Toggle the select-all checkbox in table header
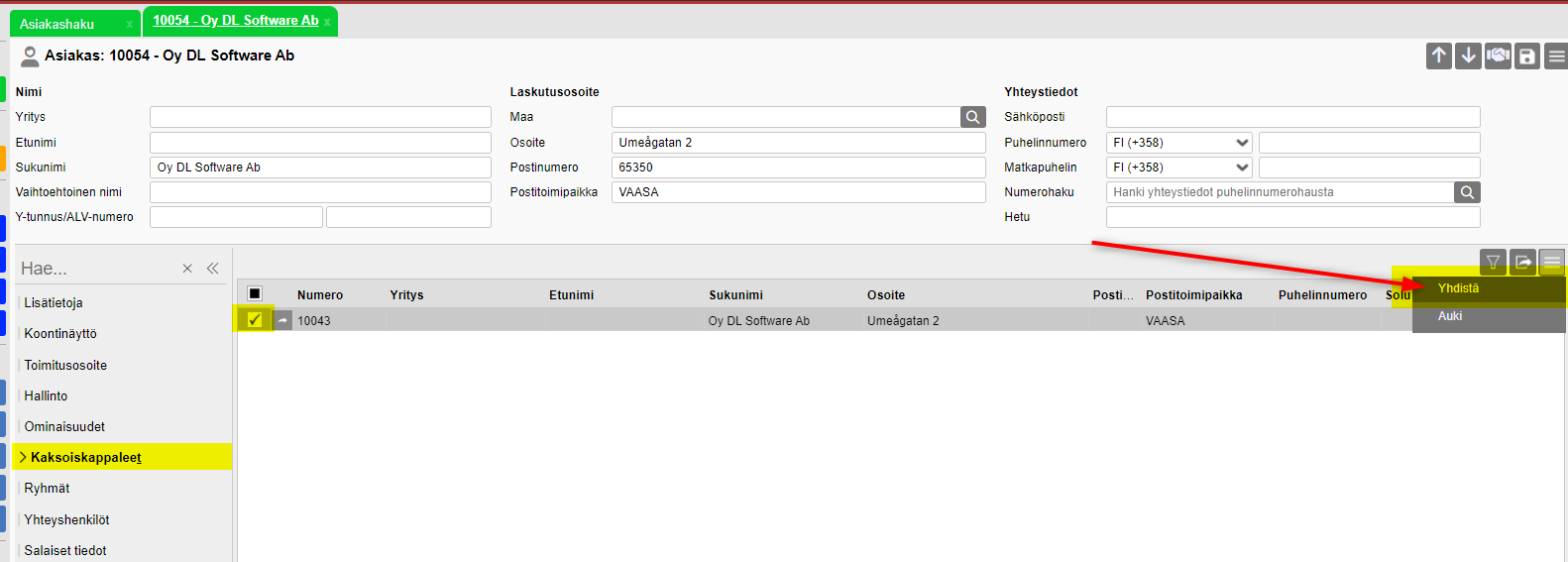1568x562 pixels. pos(255,293)
